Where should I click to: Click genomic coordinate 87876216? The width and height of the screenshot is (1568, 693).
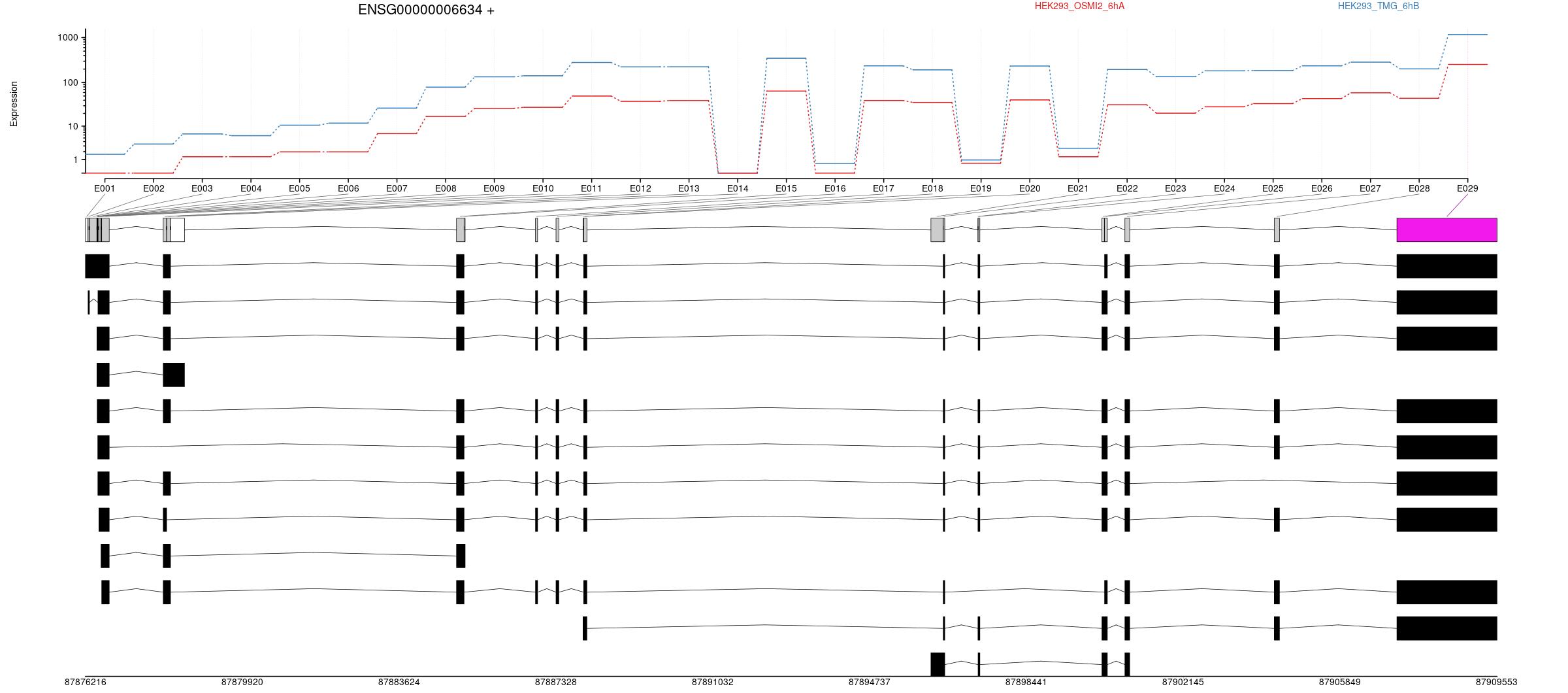85,682
